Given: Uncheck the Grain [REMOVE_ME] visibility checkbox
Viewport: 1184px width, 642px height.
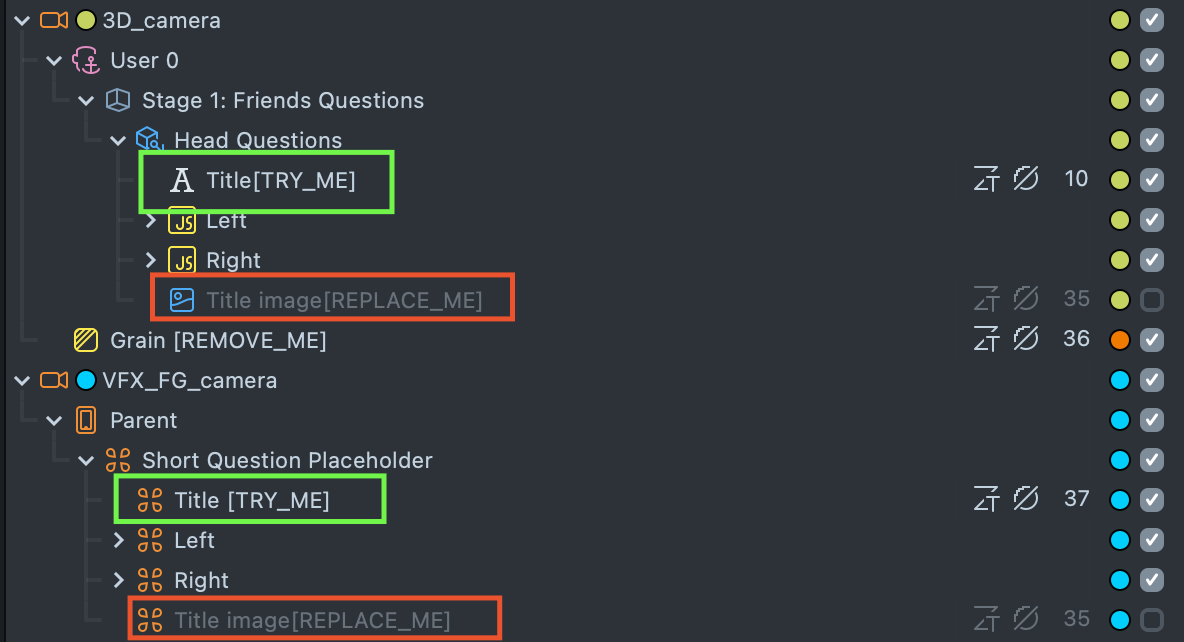Looking at the screenshot, I should (1152, 340).
